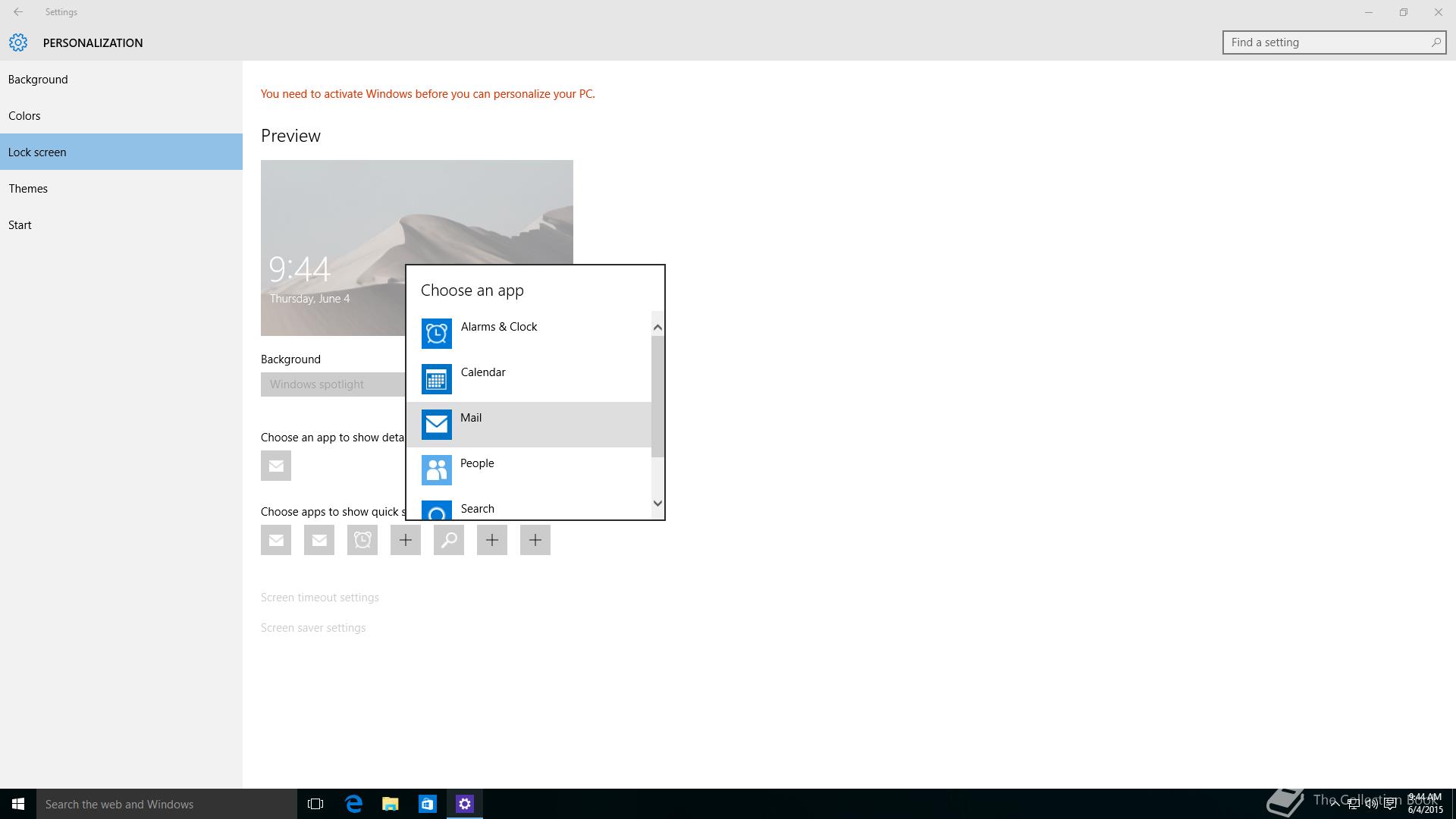Choose Alarms & Clock from app list
The width and height of the screenshot is (1456, 819).
(x=529, y=334)
